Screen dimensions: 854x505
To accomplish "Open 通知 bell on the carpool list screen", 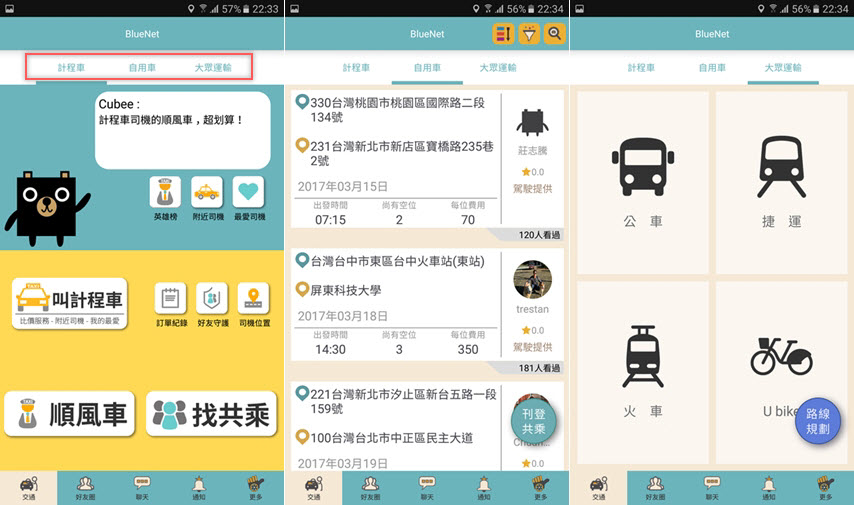I will (x=484, y=488).
